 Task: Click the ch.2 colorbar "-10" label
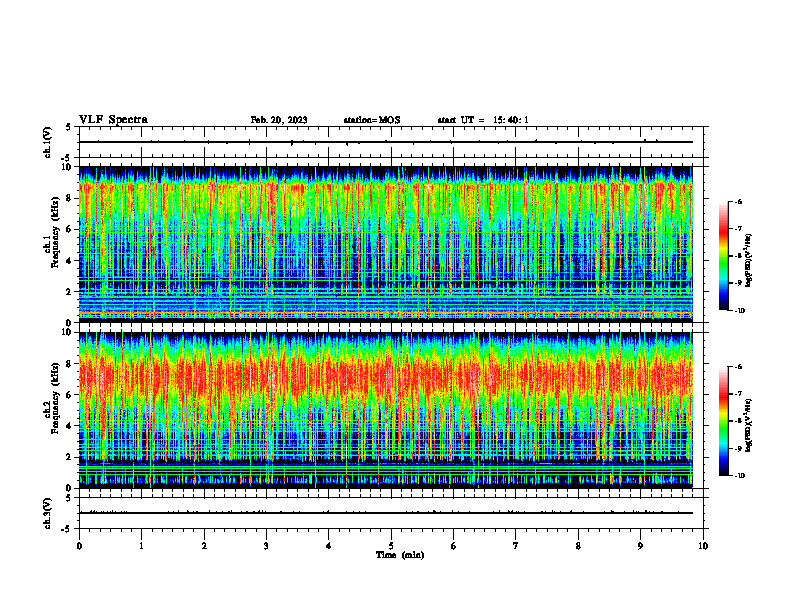(x=740, y=476)
